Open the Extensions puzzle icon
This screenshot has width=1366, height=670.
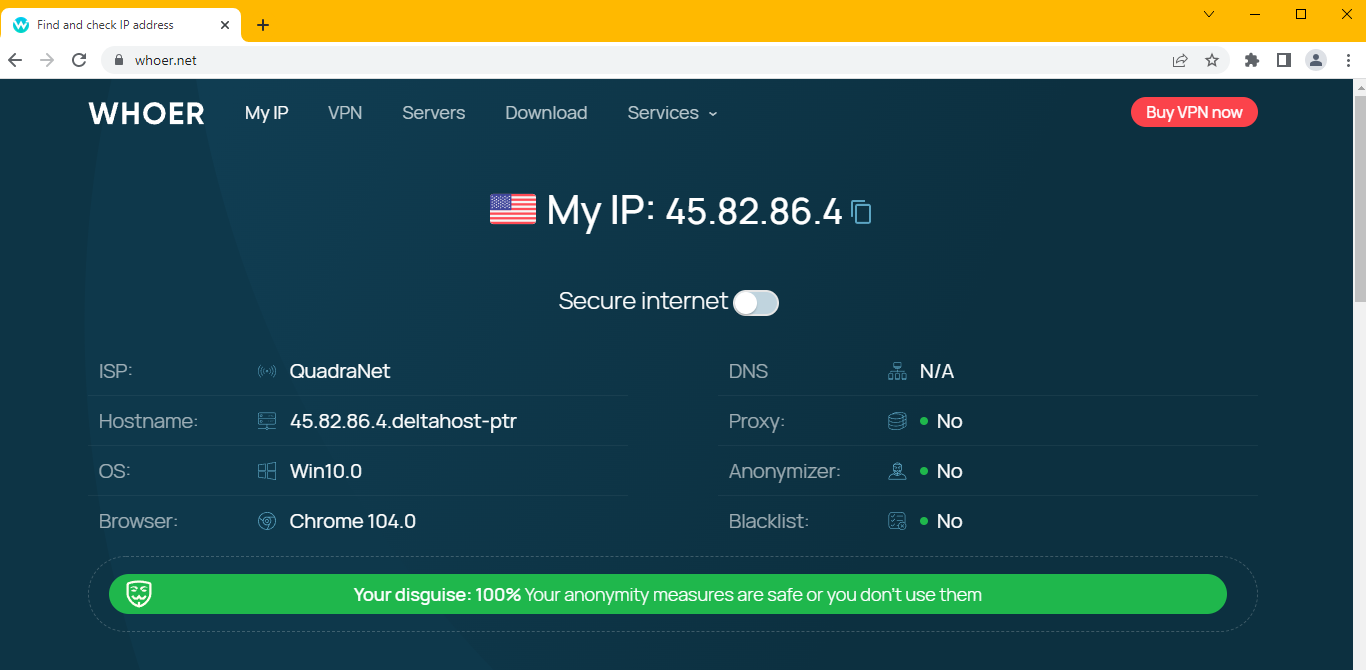tap(1251, 60)
